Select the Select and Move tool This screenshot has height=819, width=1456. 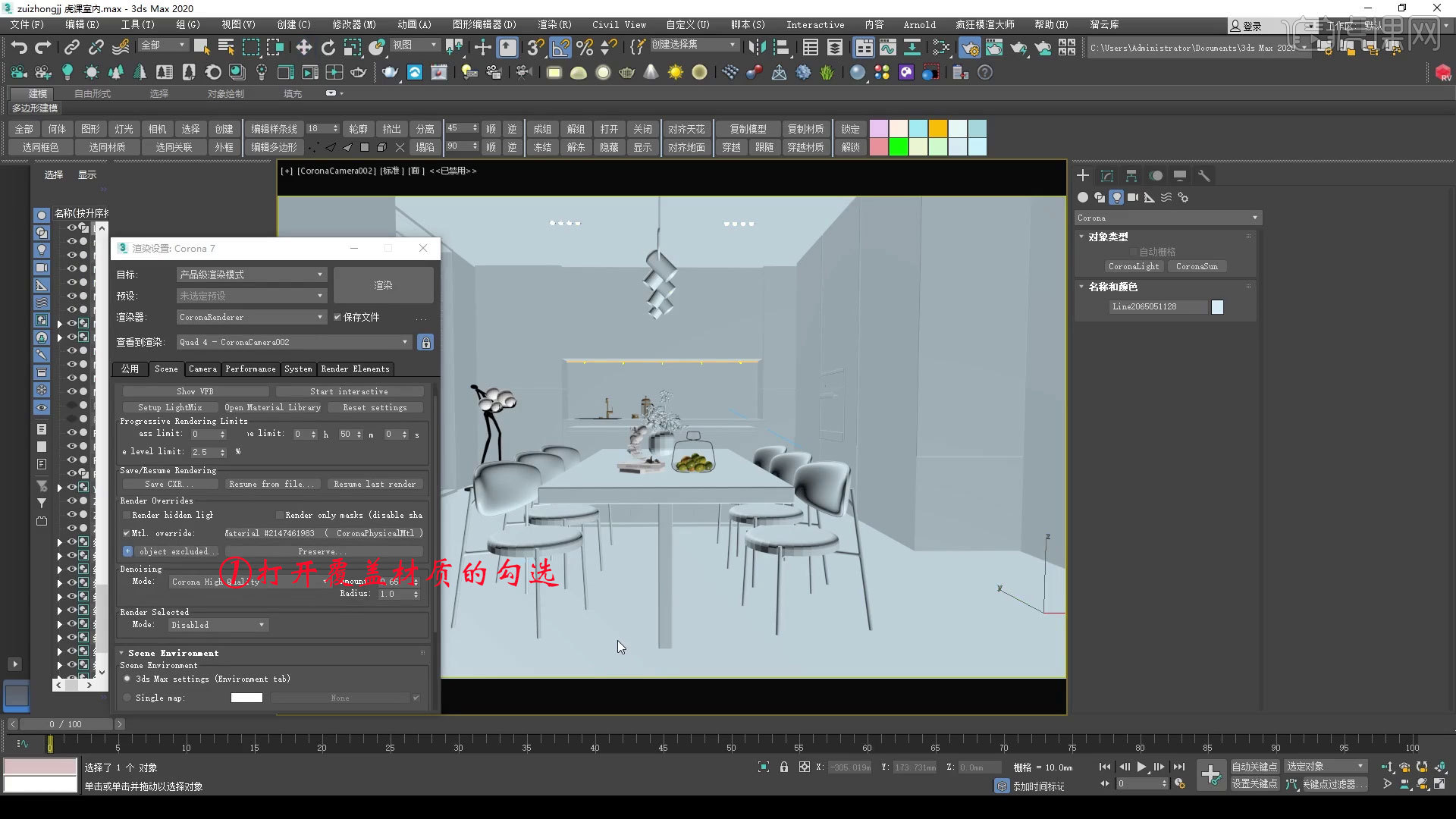[x=303, y=47]
